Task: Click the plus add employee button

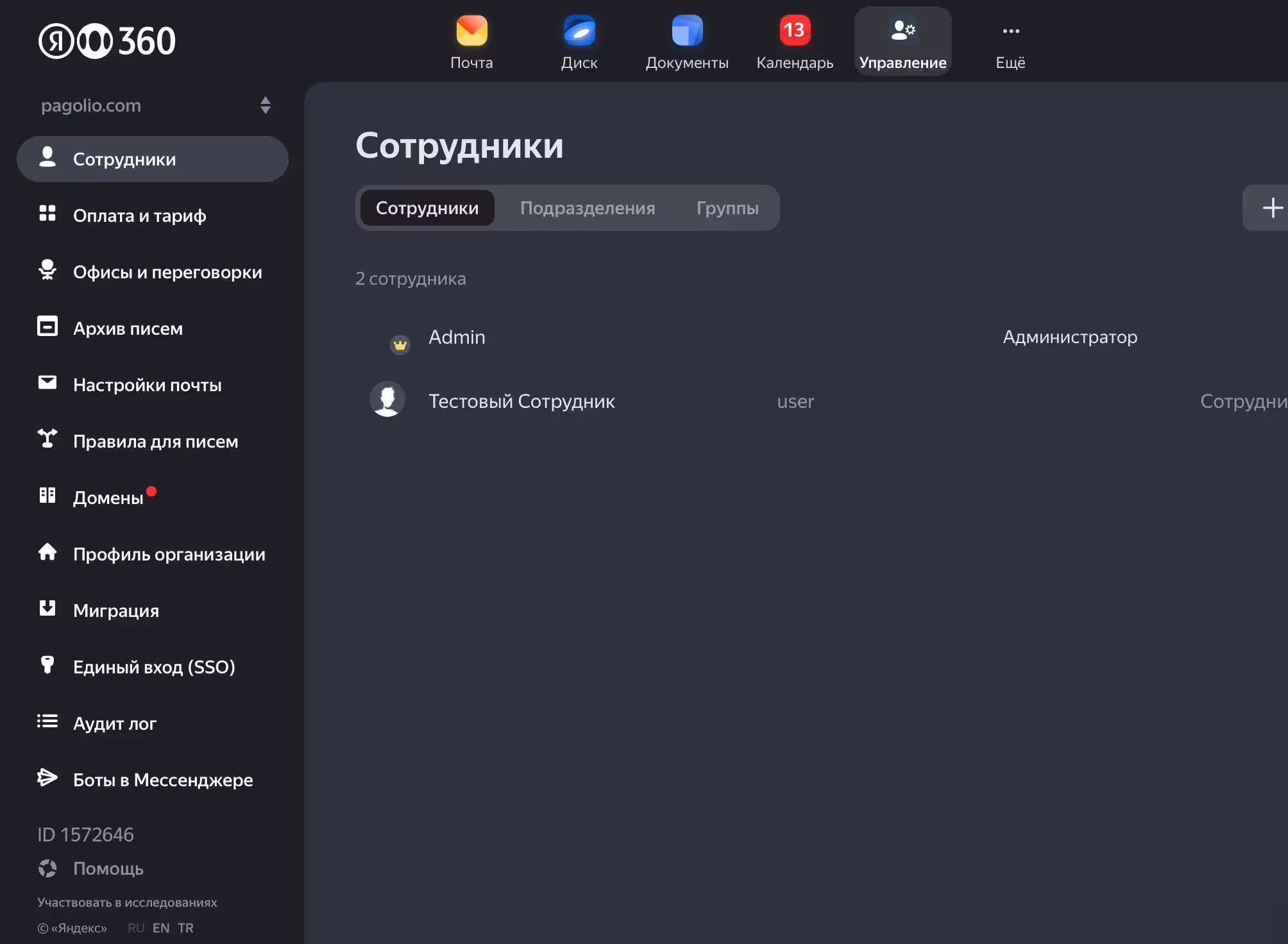Action: (x=1272, y=208)
